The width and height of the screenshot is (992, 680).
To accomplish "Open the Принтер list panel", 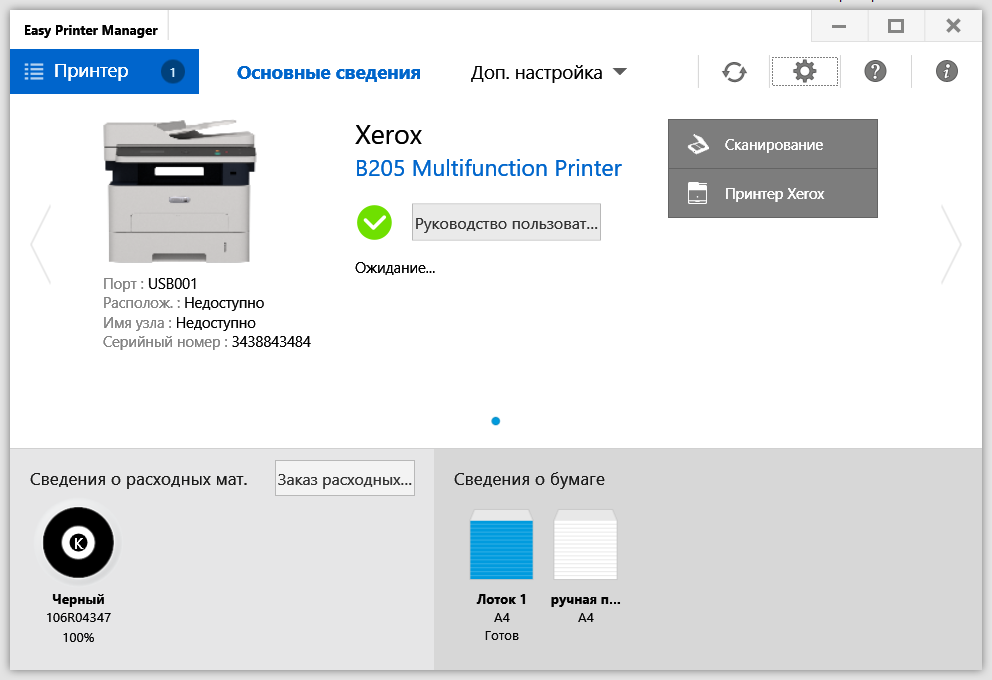I will [x=104, y=71].
